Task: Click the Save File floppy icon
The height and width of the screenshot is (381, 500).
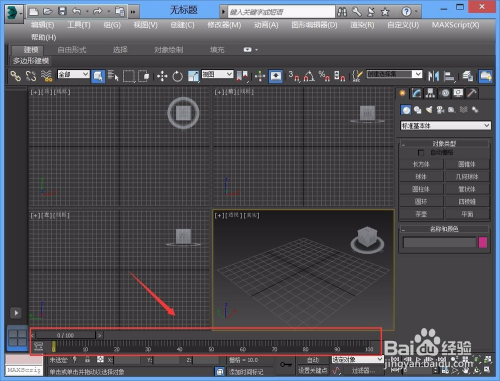Action: pyautogui.click(x=62, y=12)
